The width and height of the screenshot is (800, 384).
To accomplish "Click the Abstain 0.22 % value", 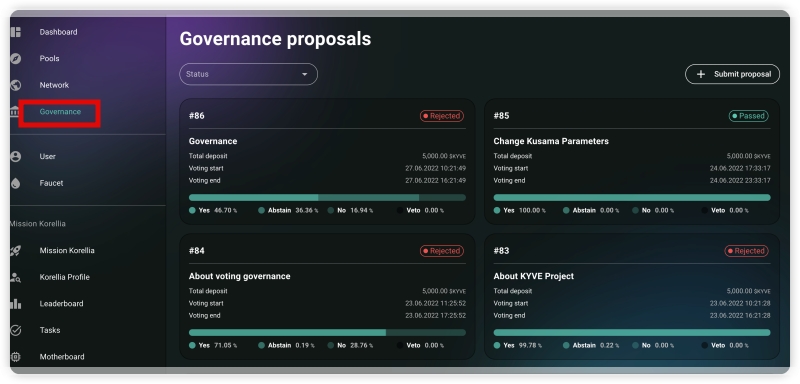I will [x=610, y=346].
